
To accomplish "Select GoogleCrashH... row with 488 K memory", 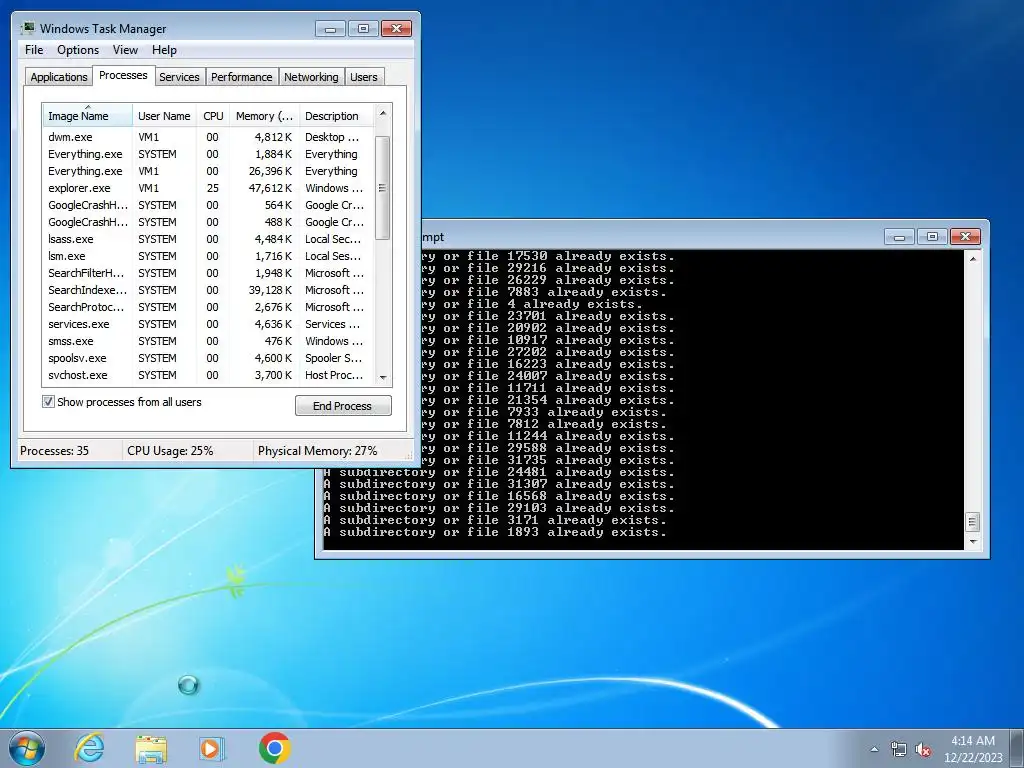I will tap(208, 222).
